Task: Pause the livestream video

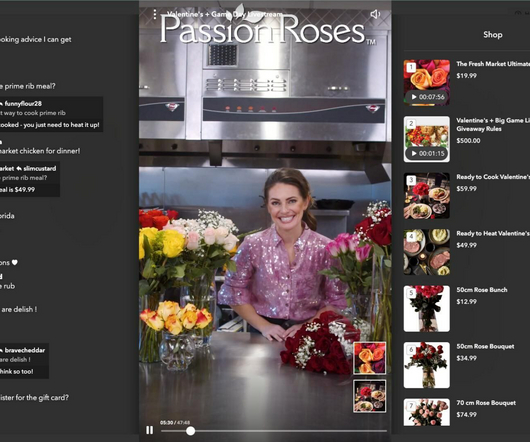Action: point(149,430)
